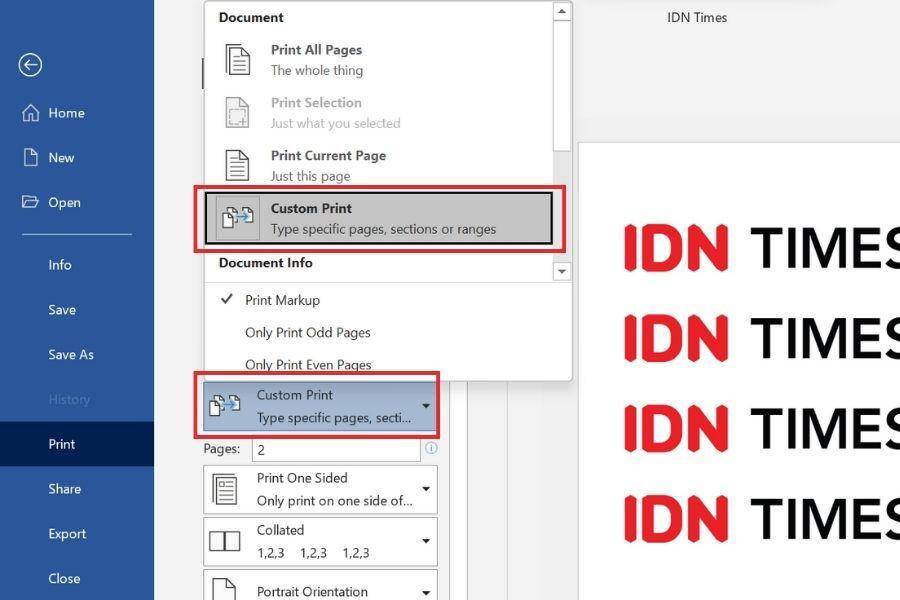Select Only Print Odd Pages
Image resolution: width=900 pixels, height=600 pixels.
pyautogui.click(x=389, y=332)
